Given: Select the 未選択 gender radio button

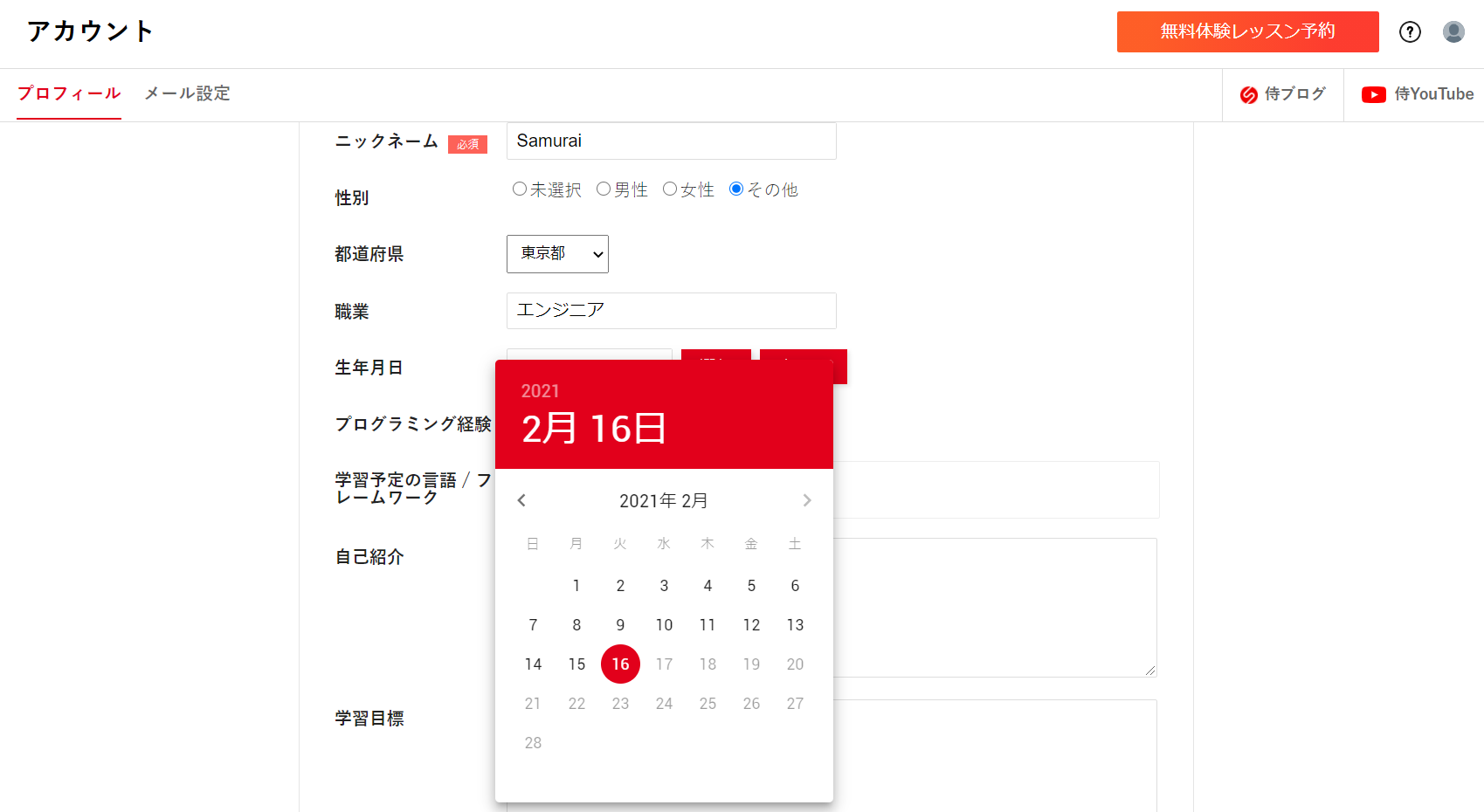Looking at the screenshot, I should (520, 189).
